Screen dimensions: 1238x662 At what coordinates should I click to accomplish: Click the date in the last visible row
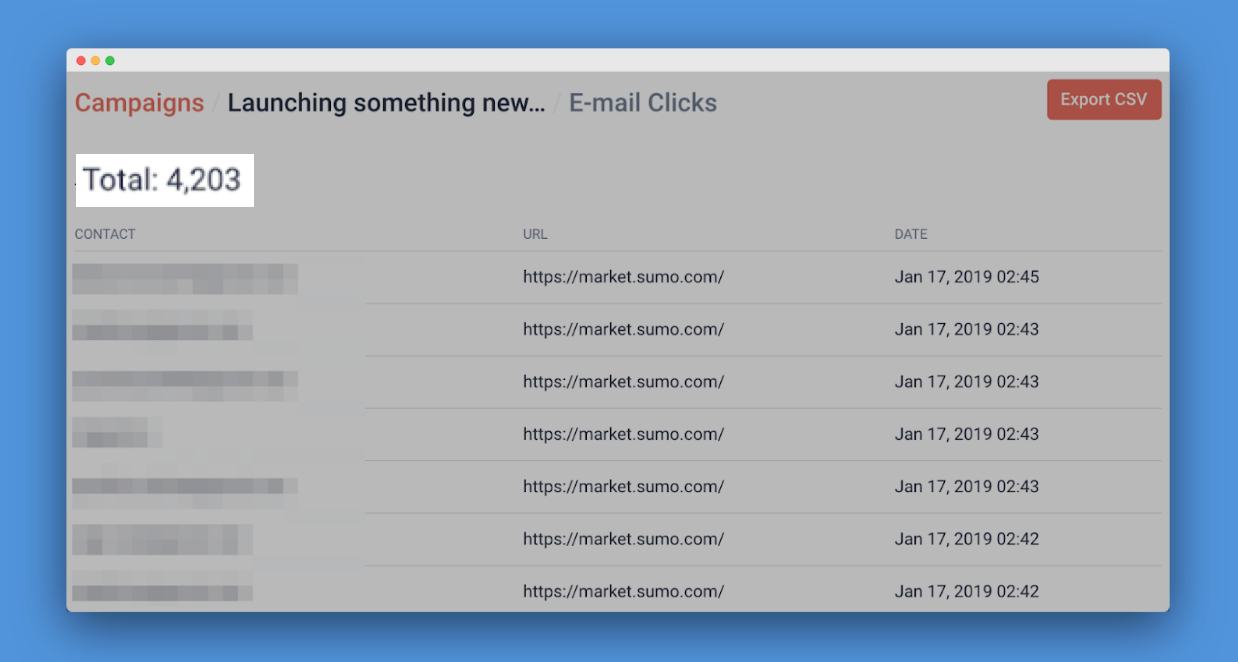[x=967, y=591]
